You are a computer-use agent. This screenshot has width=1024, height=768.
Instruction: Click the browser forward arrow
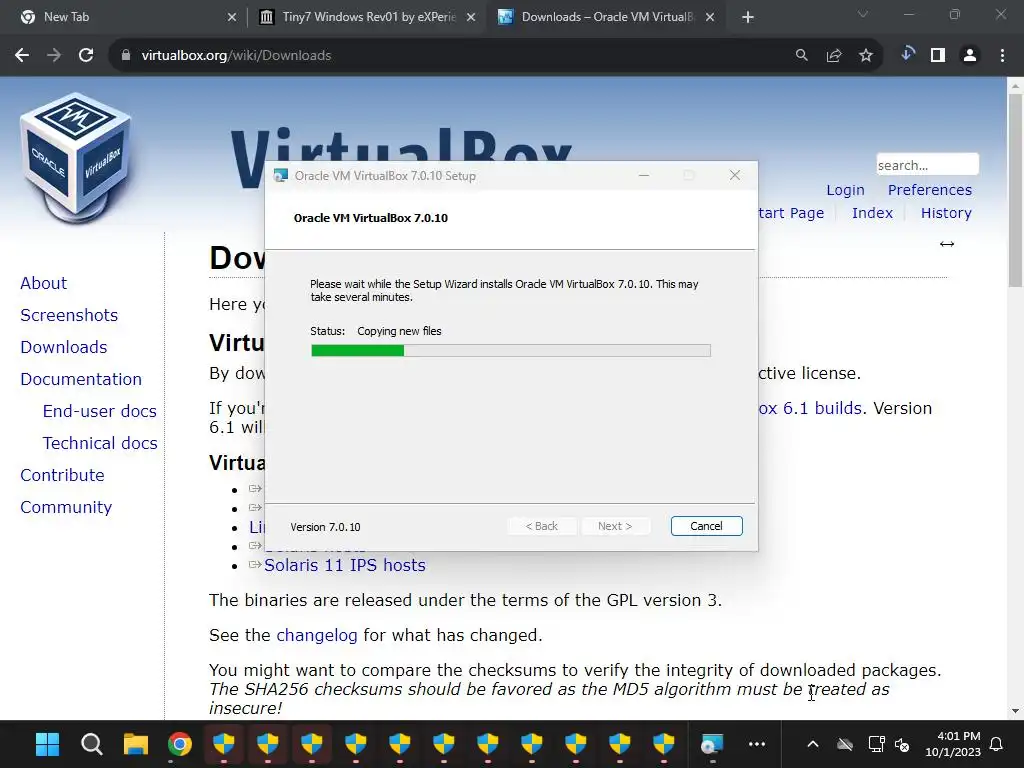click(54, 56)
